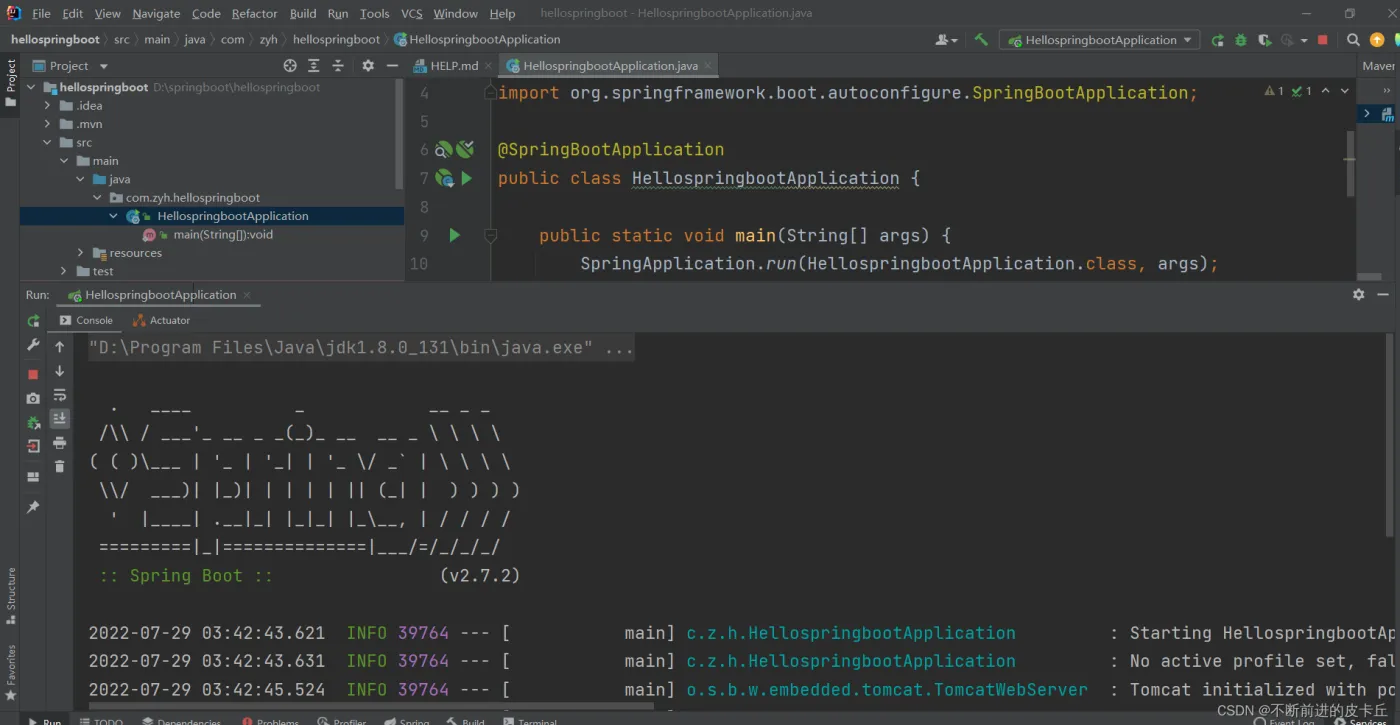1400x725 pixels.
Task: Select main(String[]):void method node
Action: click(222, 235)
